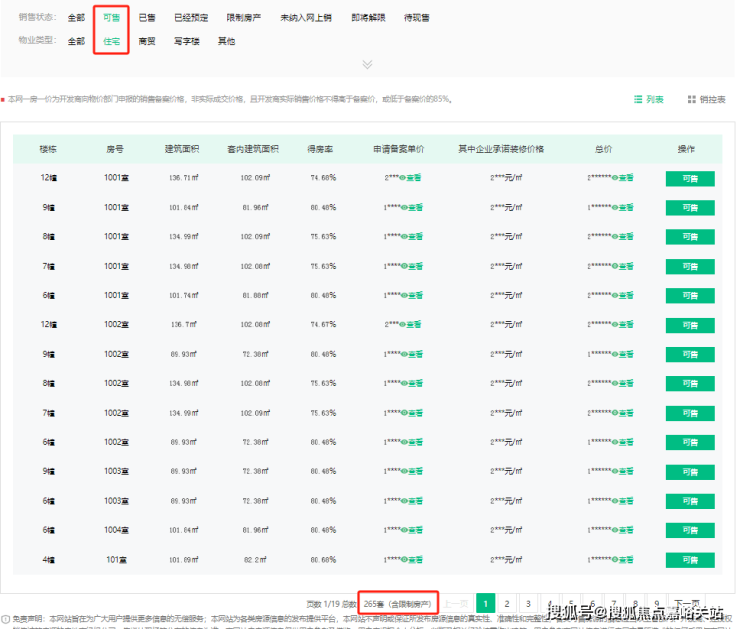Go to page 2 in pagination
This screenshot has height=629, width=740.
point(507,604)
